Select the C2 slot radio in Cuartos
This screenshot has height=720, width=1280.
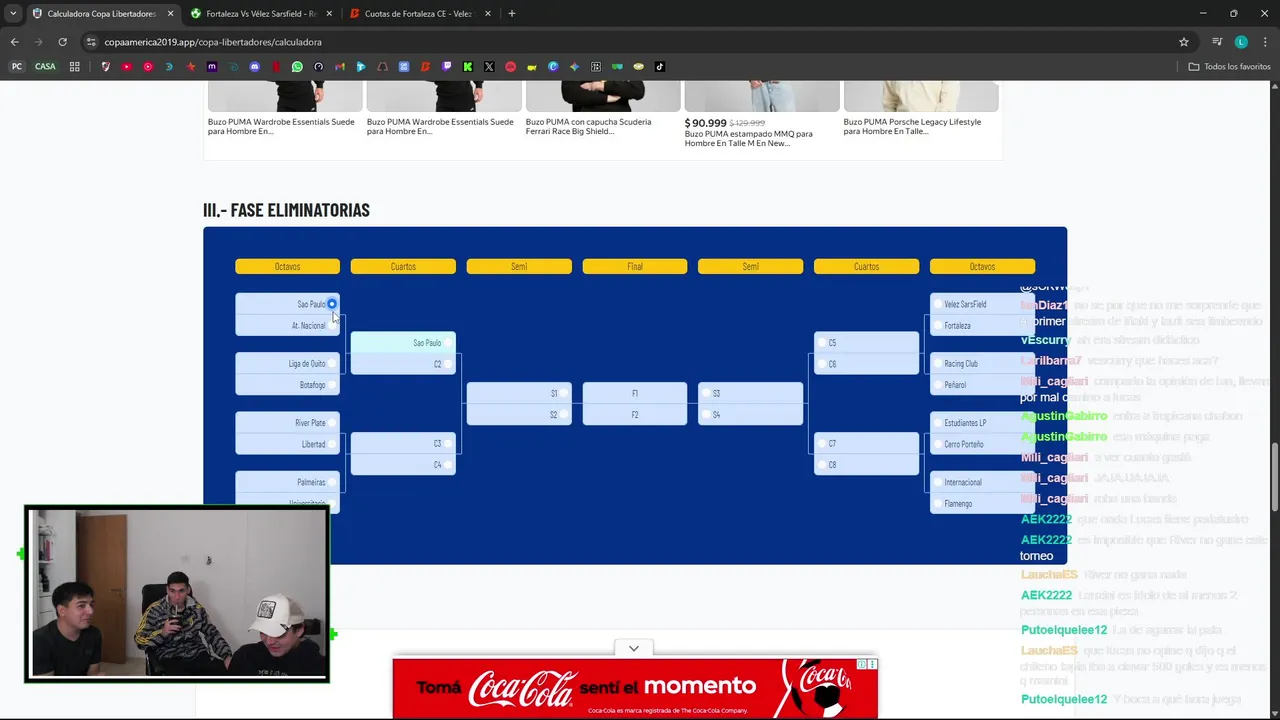(x=448, y=364)
